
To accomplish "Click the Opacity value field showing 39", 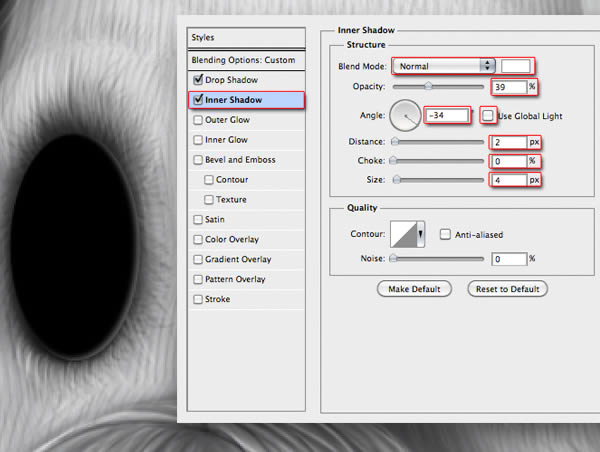I will (x=509, y=87).
